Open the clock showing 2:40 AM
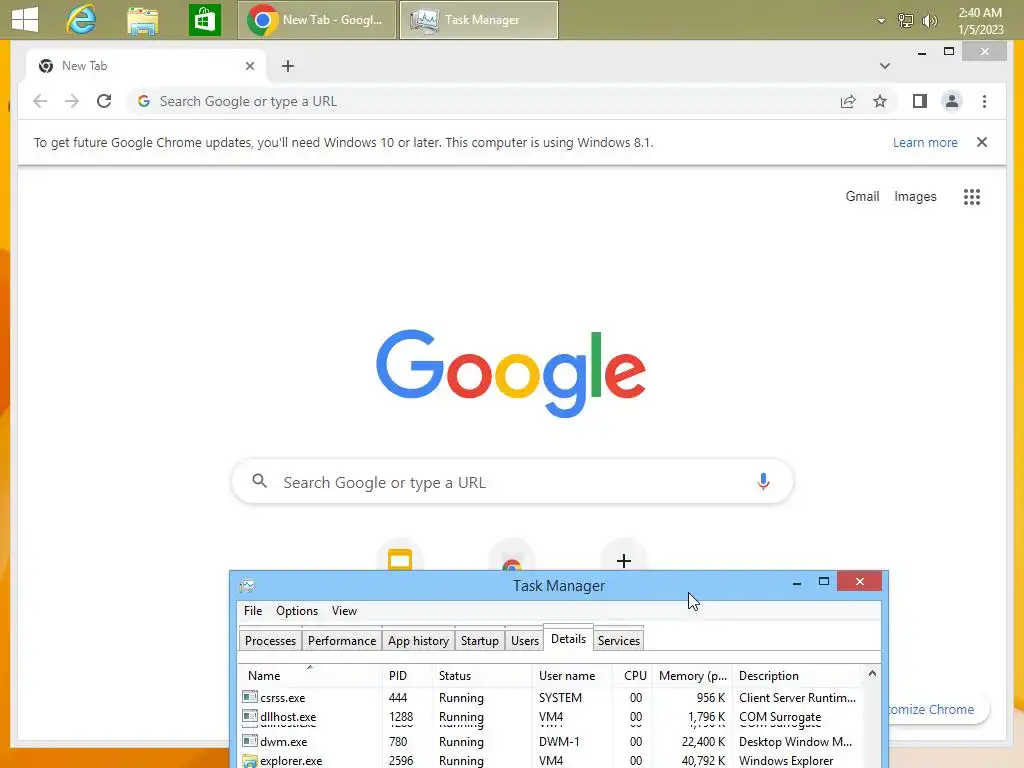The height and width of the screenshot is (768, 1024). pyautogui.click(x=980, y=21)
